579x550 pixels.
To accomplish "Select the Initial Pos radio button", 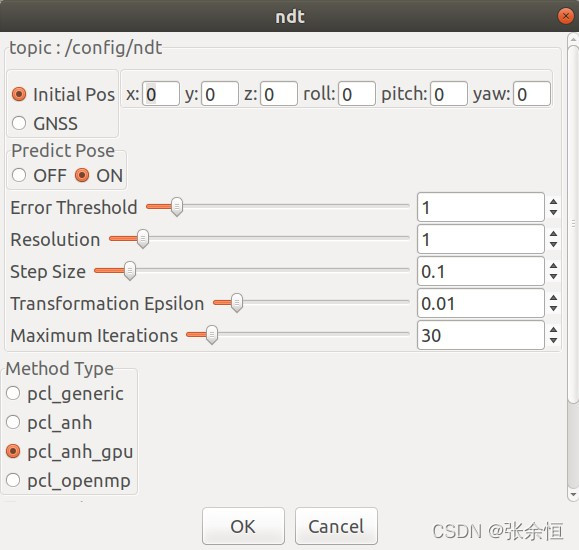I will coord(19,94).
